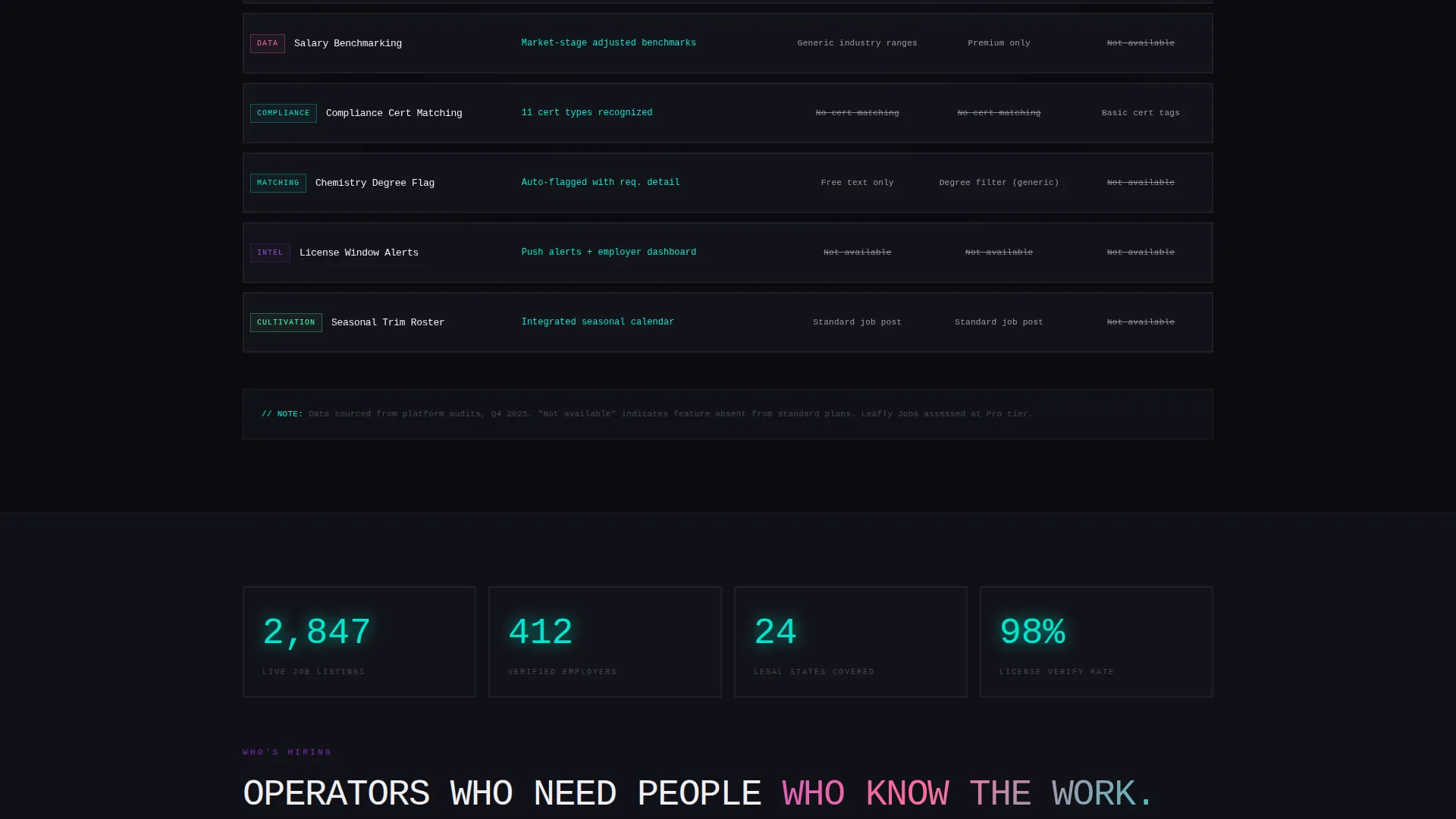1456x819 pixels.
Task: Click 'Integrated seasonal calendar' text
Action: (598, 322)
